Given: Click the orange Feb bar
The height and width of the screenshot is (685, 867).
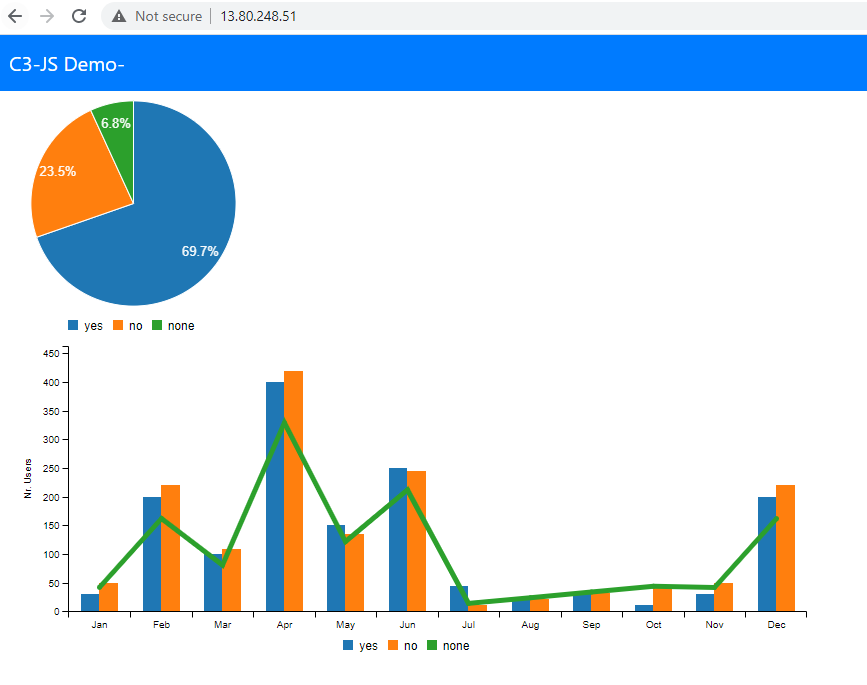Looking at the screenshot, I should (x=170, y=548).
